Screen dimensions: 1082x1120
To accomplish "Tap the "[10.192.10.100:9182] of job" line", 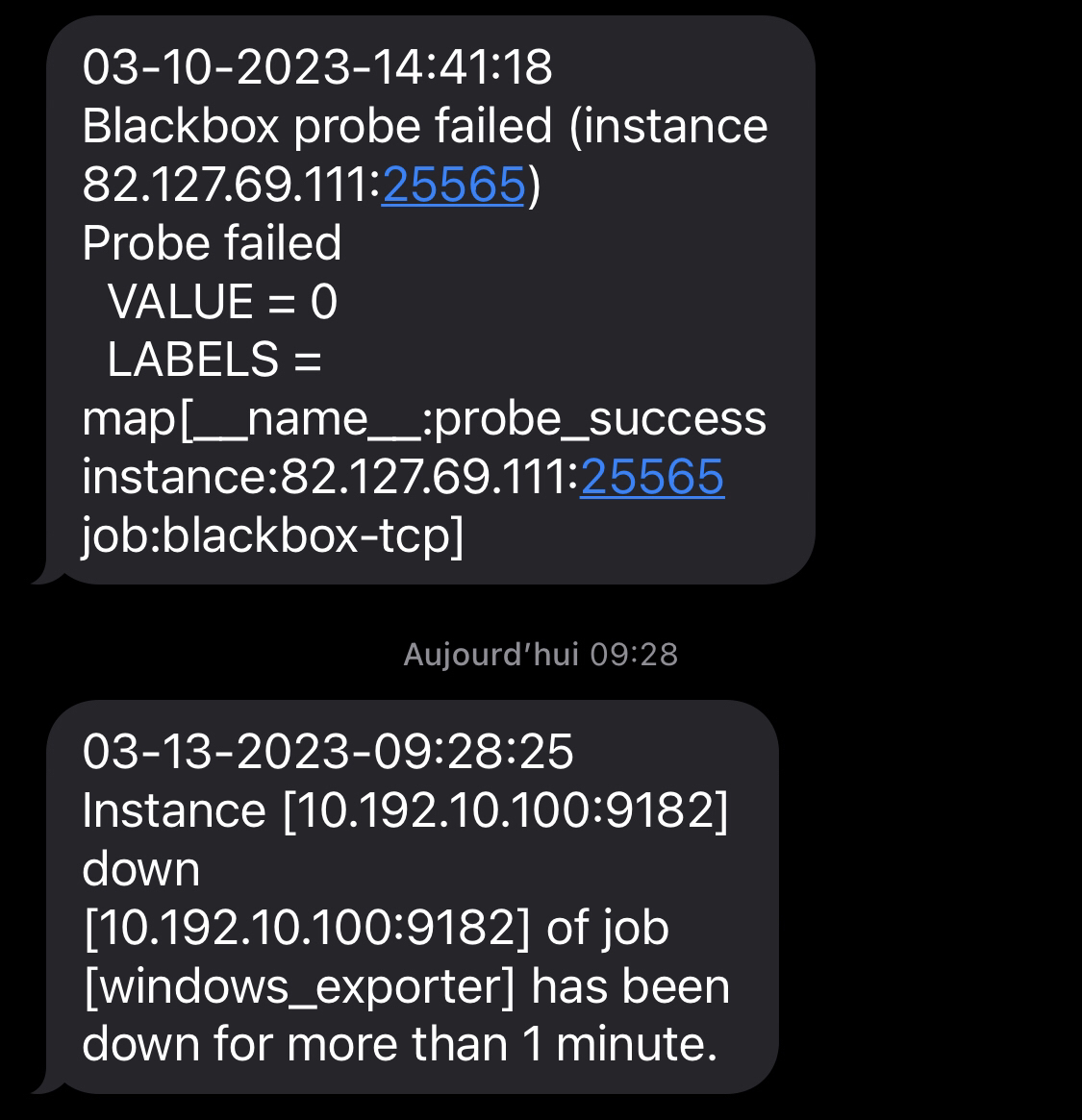I will tap(376, 928).
